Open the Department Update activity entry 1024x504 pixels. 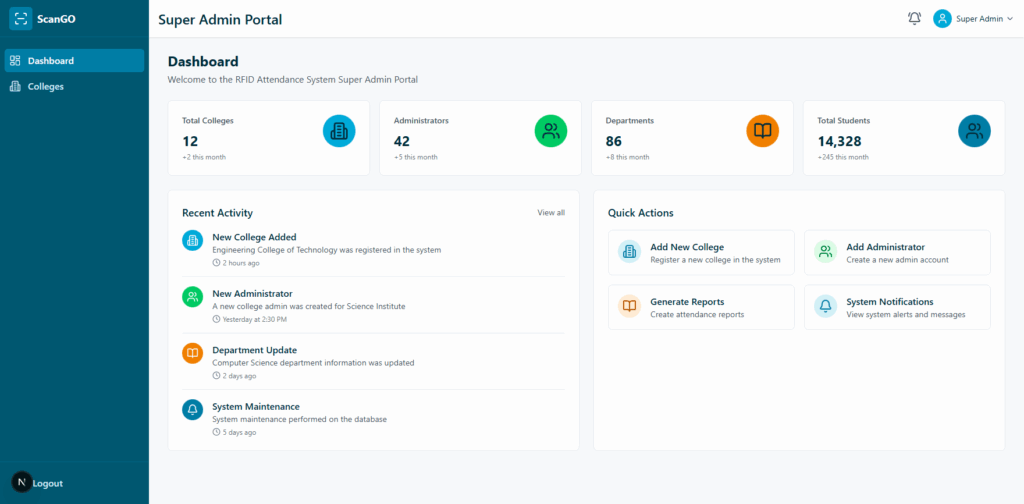click(254, 350)
